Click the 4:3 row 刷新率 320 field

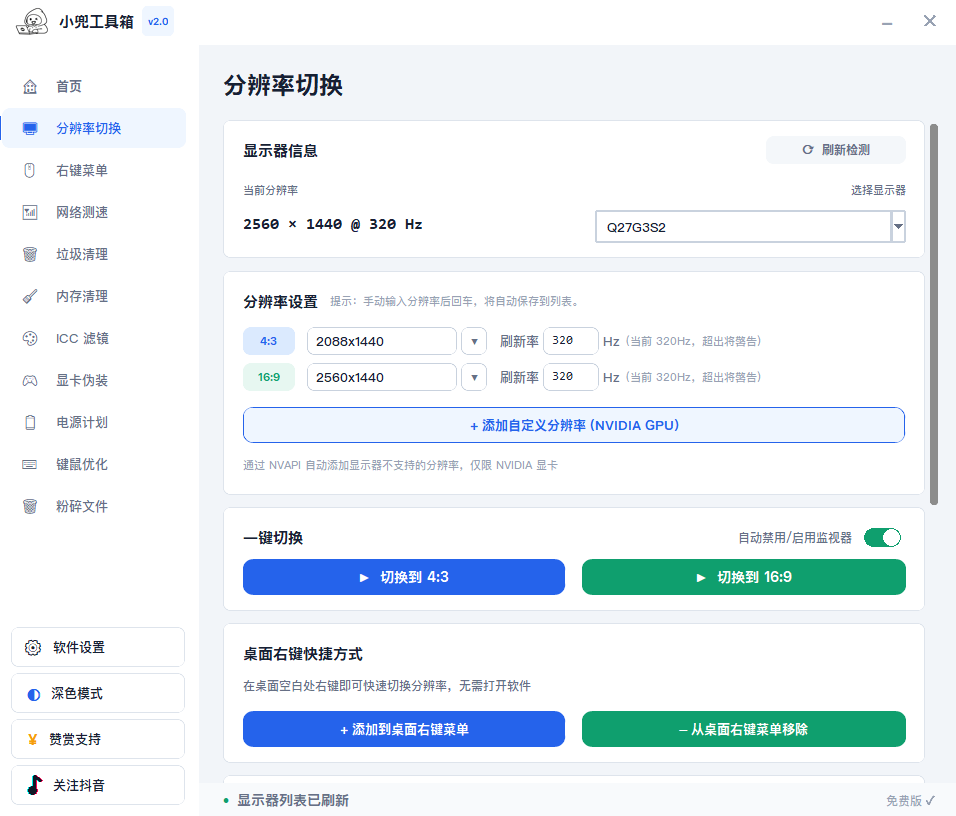click(x=571, y=341)
